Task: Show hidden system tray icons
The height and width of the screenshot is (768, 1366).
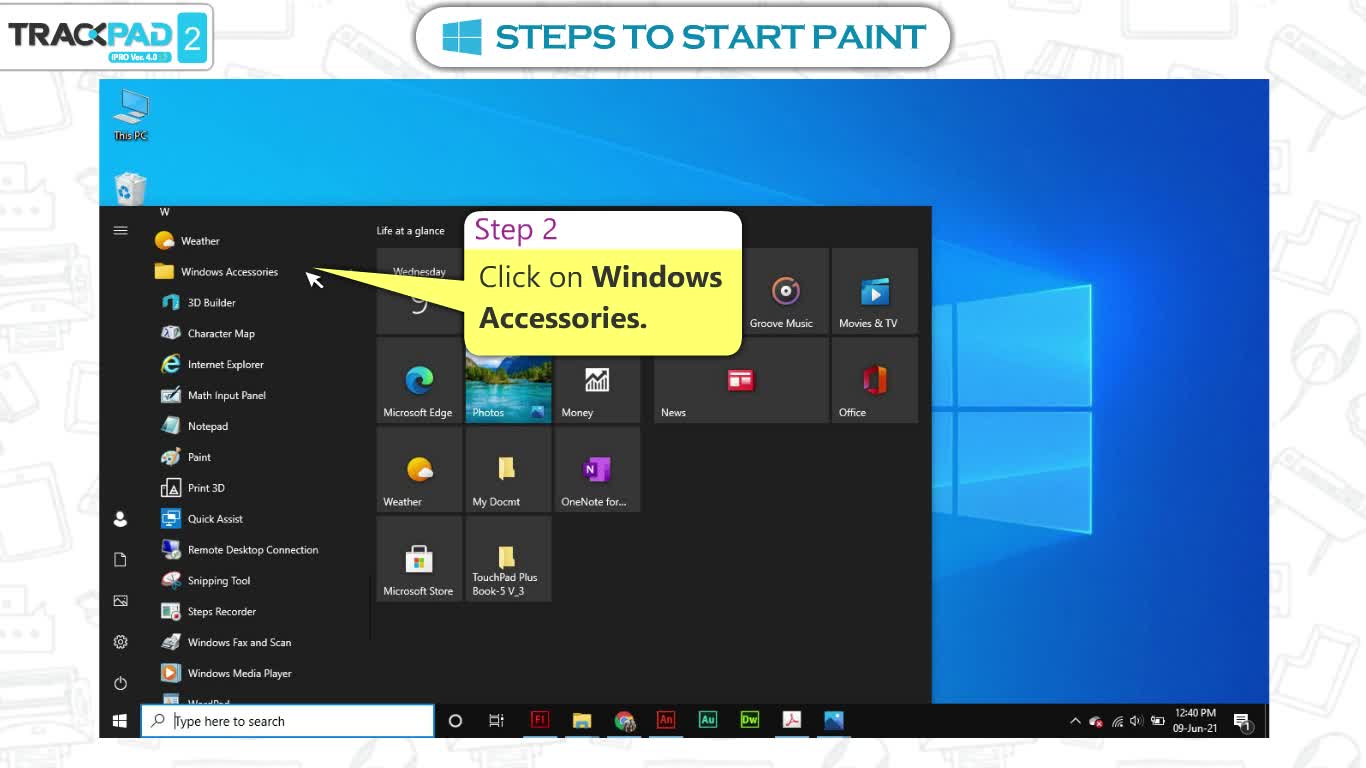Action: pyautogui.click(x=1075, y=721)
